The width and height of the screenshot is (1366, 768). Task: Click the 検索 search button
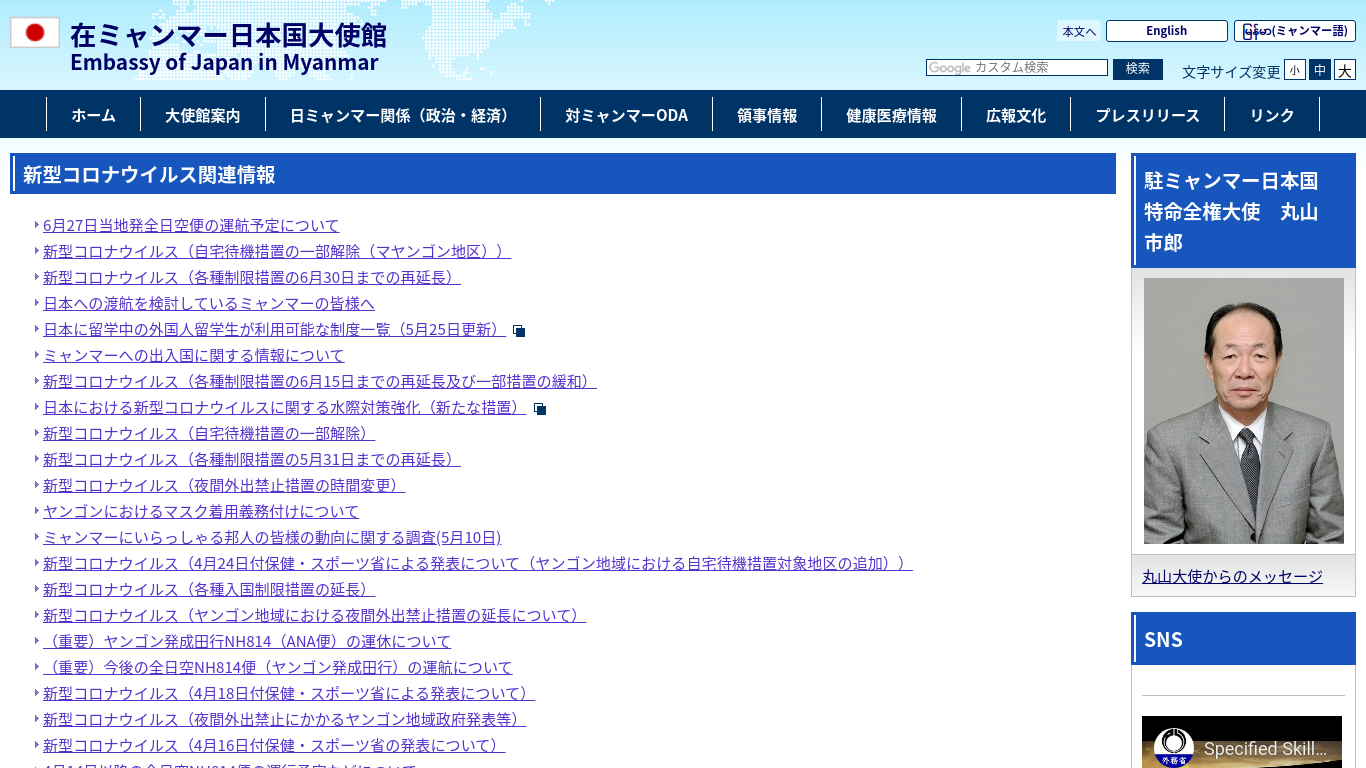(x=1138, y=68)
